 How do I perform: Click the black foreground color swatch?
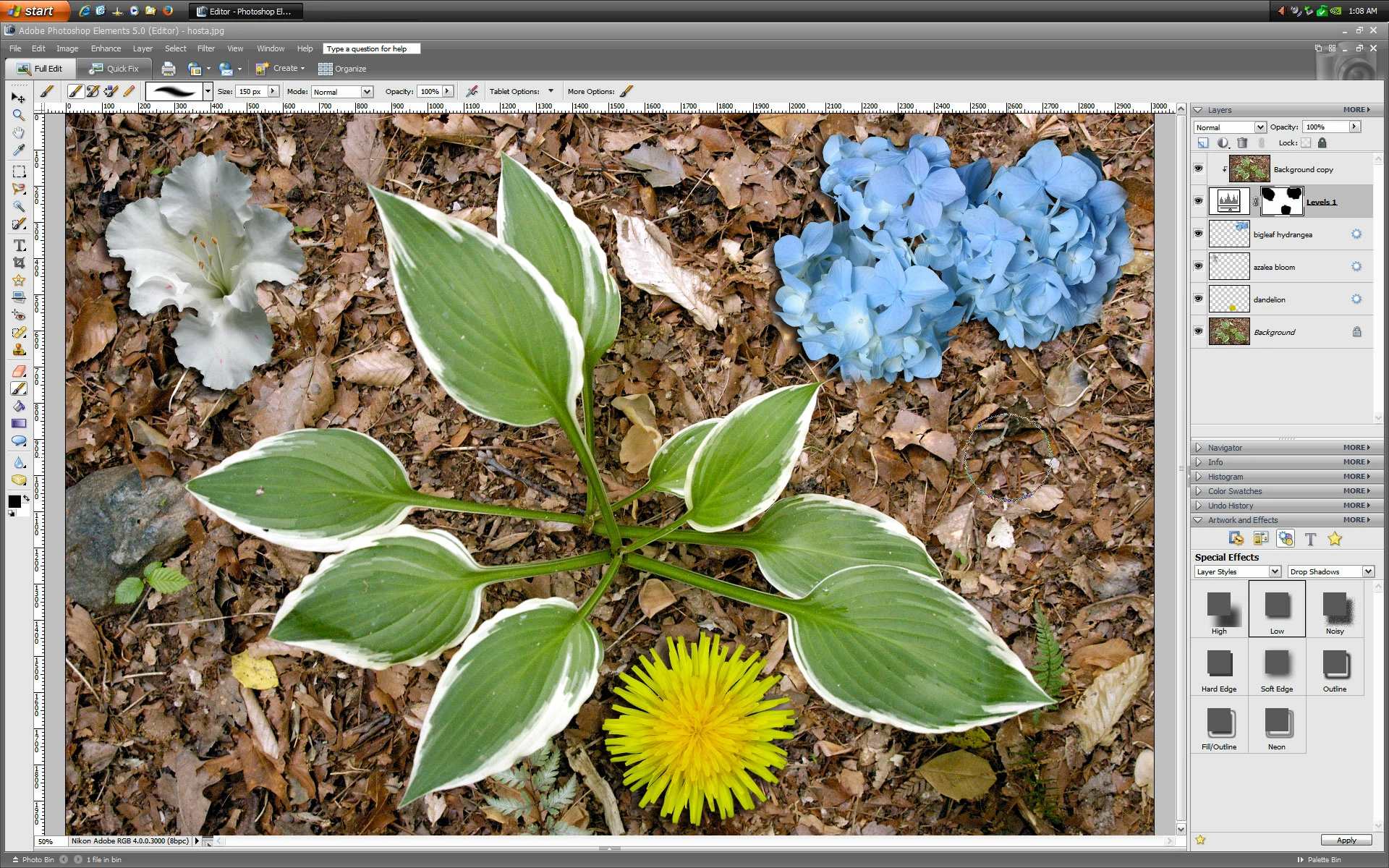[x=14, y=501]
